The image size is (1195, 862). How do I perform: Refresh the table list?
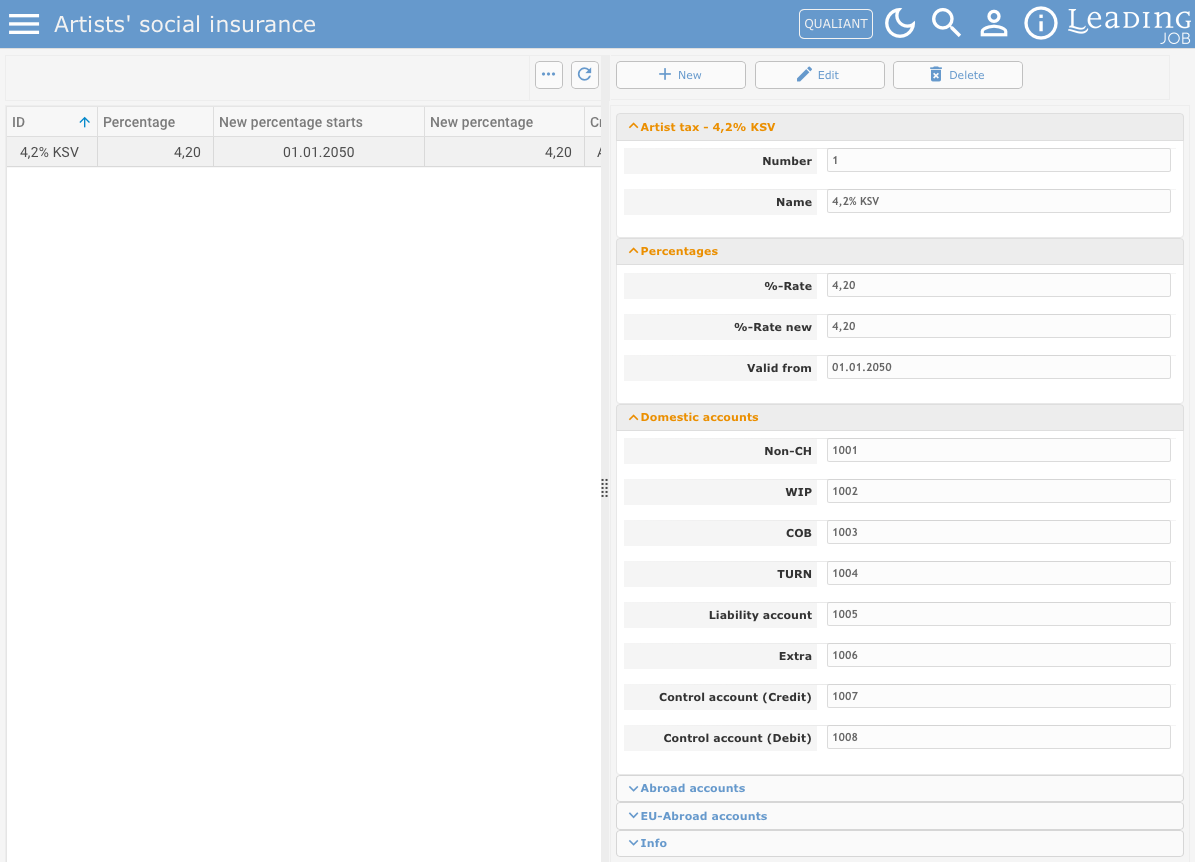tap(585, 75)
